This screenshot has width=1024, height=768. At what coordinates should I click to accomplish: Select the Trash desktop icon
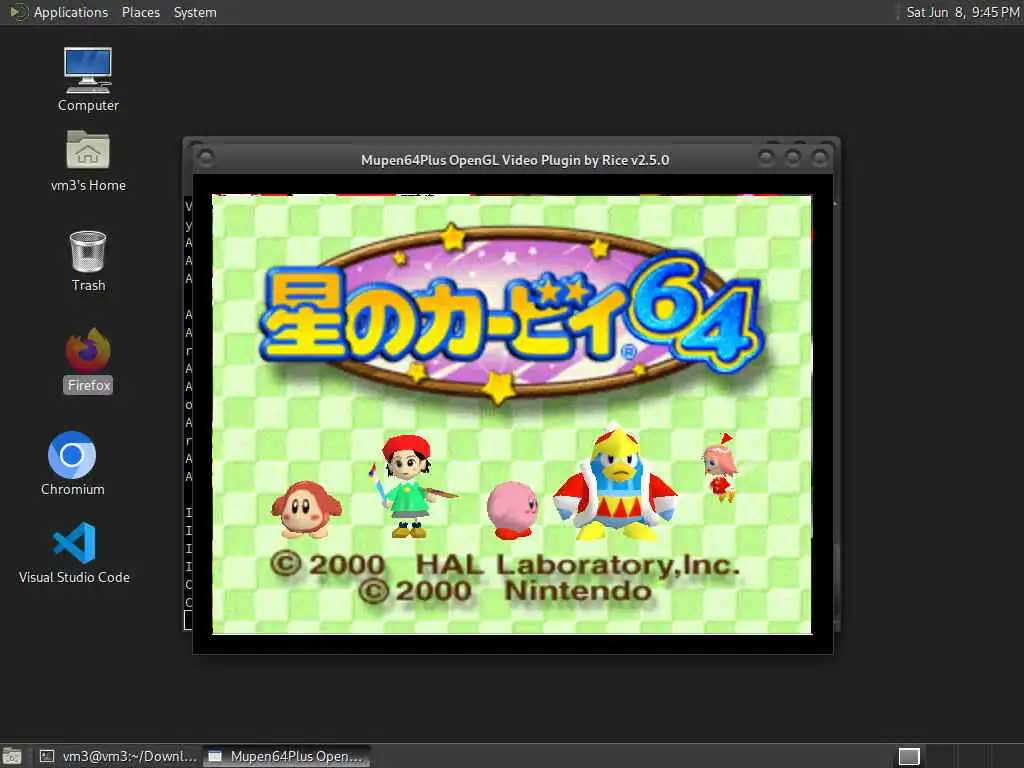click(88, 261)
